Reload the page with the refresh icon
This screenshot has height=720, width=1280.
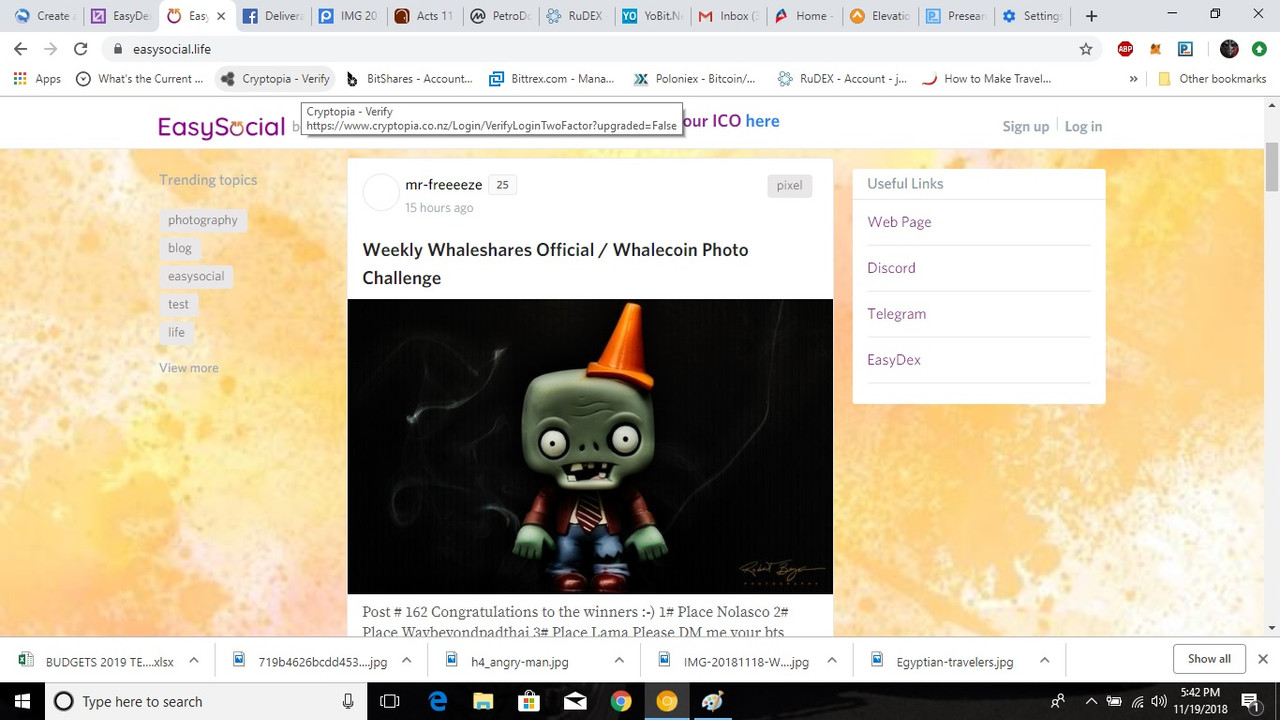(x=81, y=49)
